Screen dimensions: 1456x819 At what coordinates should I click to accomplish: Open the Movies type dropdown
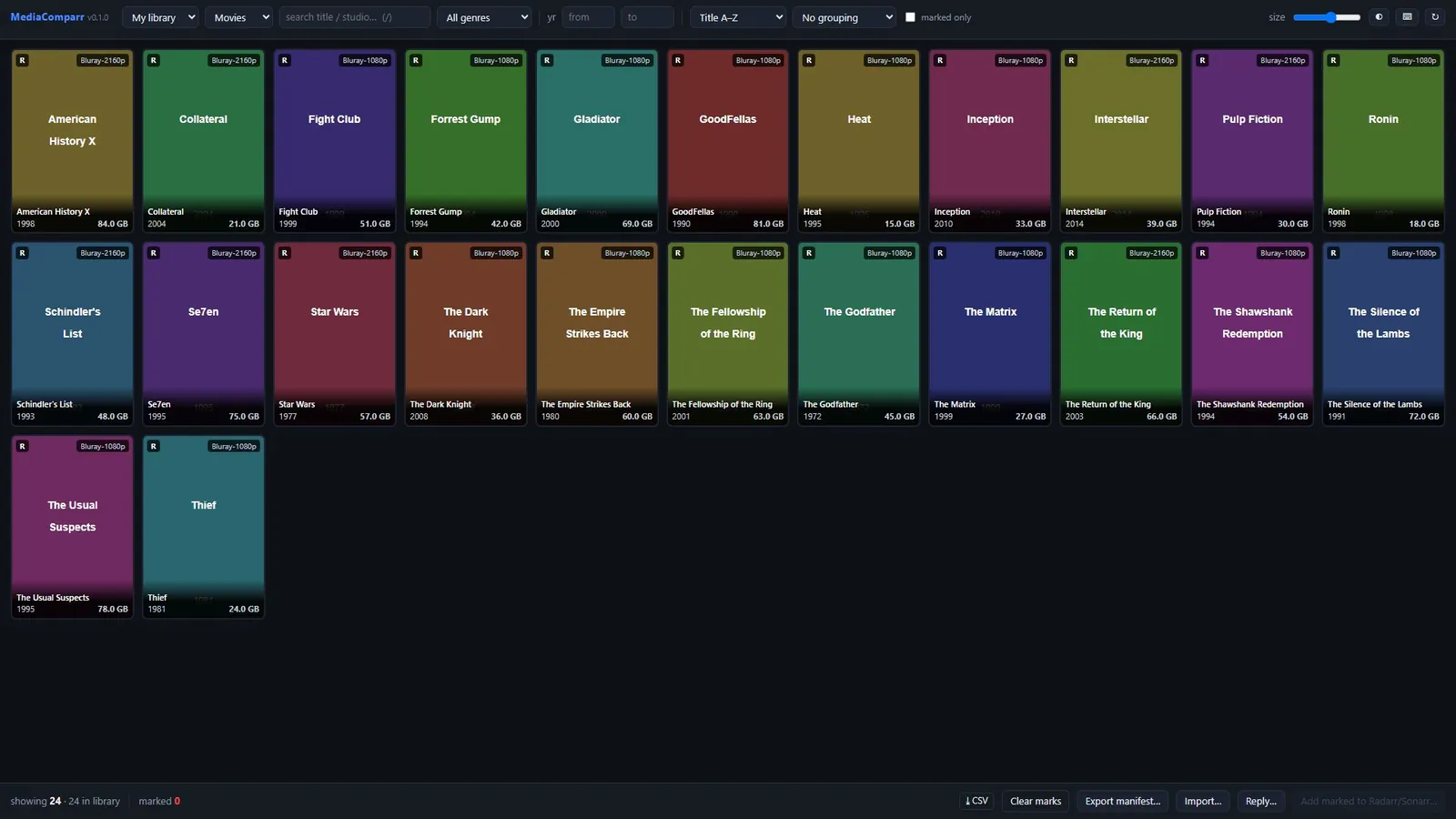[238, 17]
